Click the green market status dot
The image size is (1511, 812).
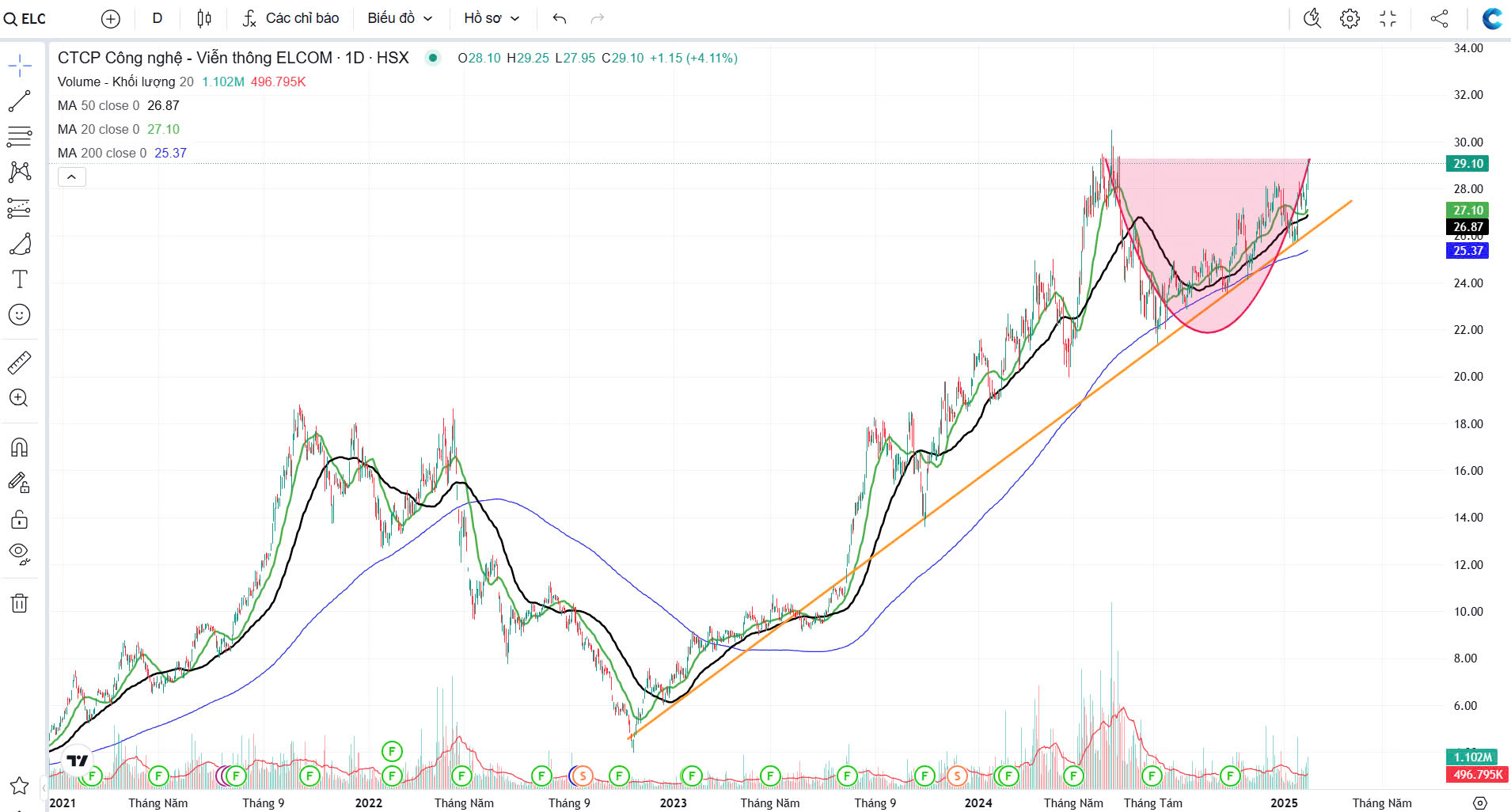(x=433, y=58)
